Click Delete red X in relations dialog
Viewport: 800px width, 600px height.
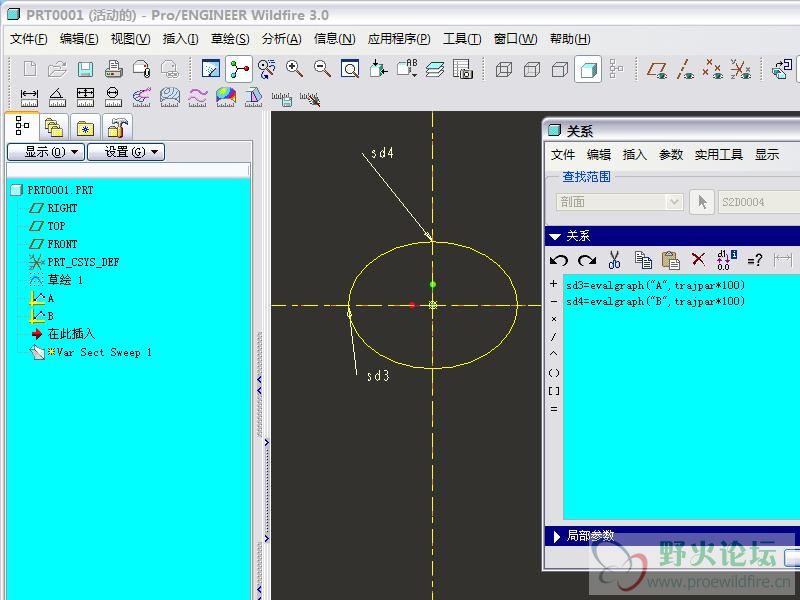(698, 259)
